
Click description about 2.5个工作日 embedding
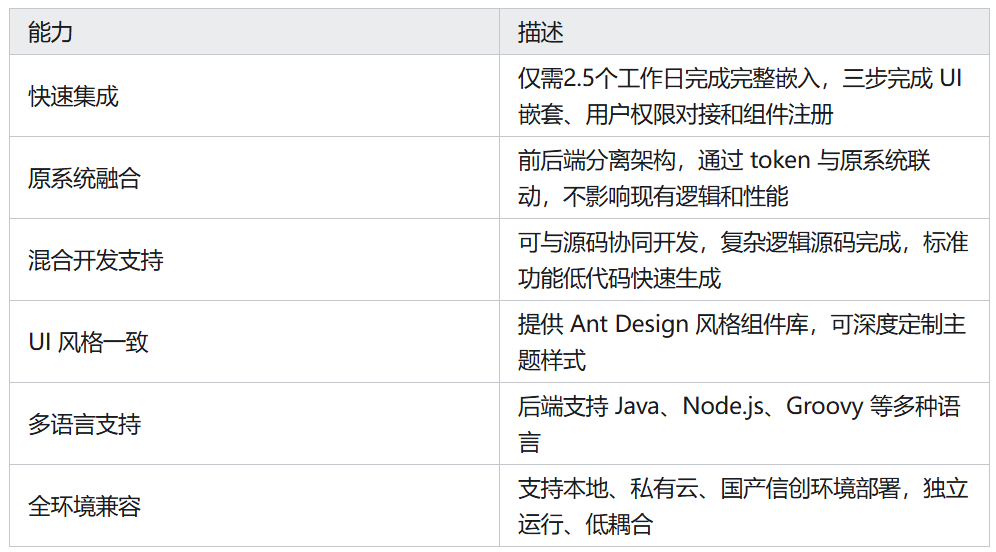(x=744, y=96)
